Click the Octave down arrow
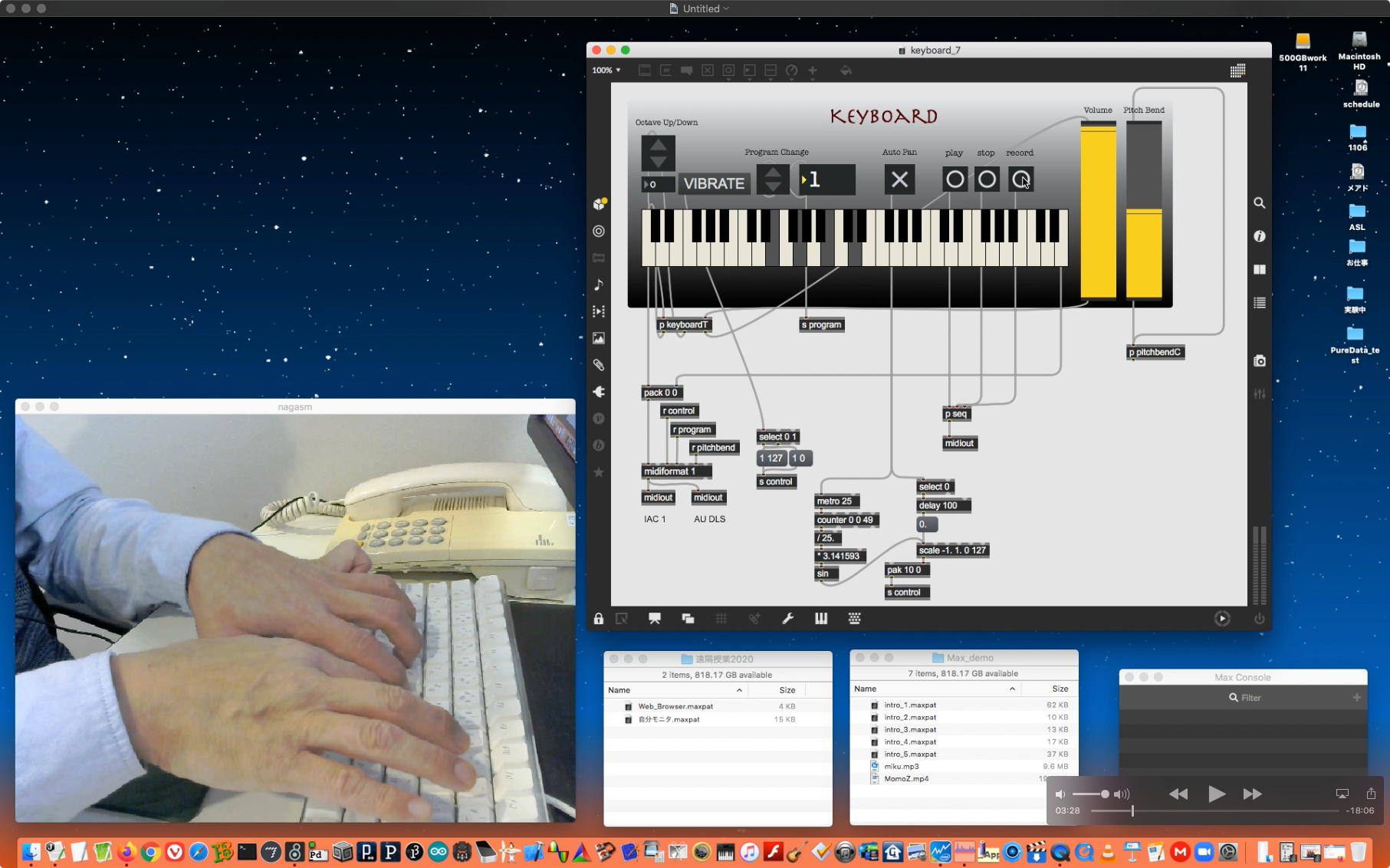Screen dimensions: 1390x868 coord(658,162)
